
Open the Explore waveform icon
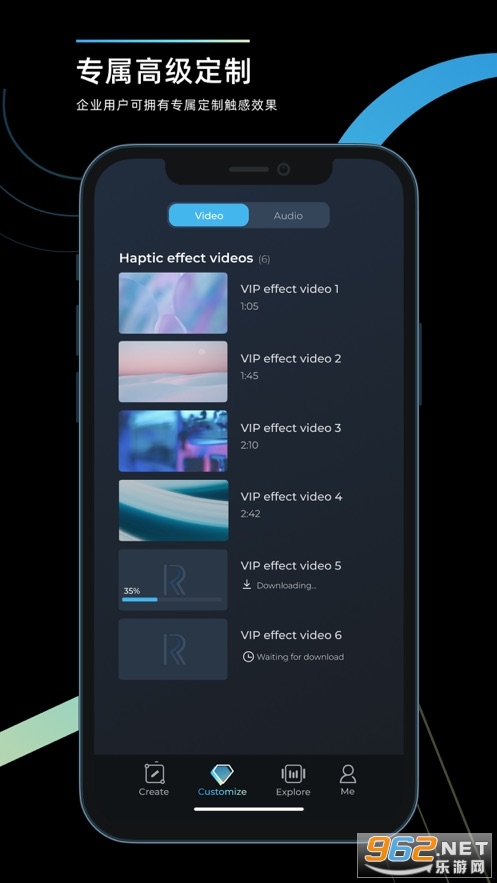[x=293, y=774]
